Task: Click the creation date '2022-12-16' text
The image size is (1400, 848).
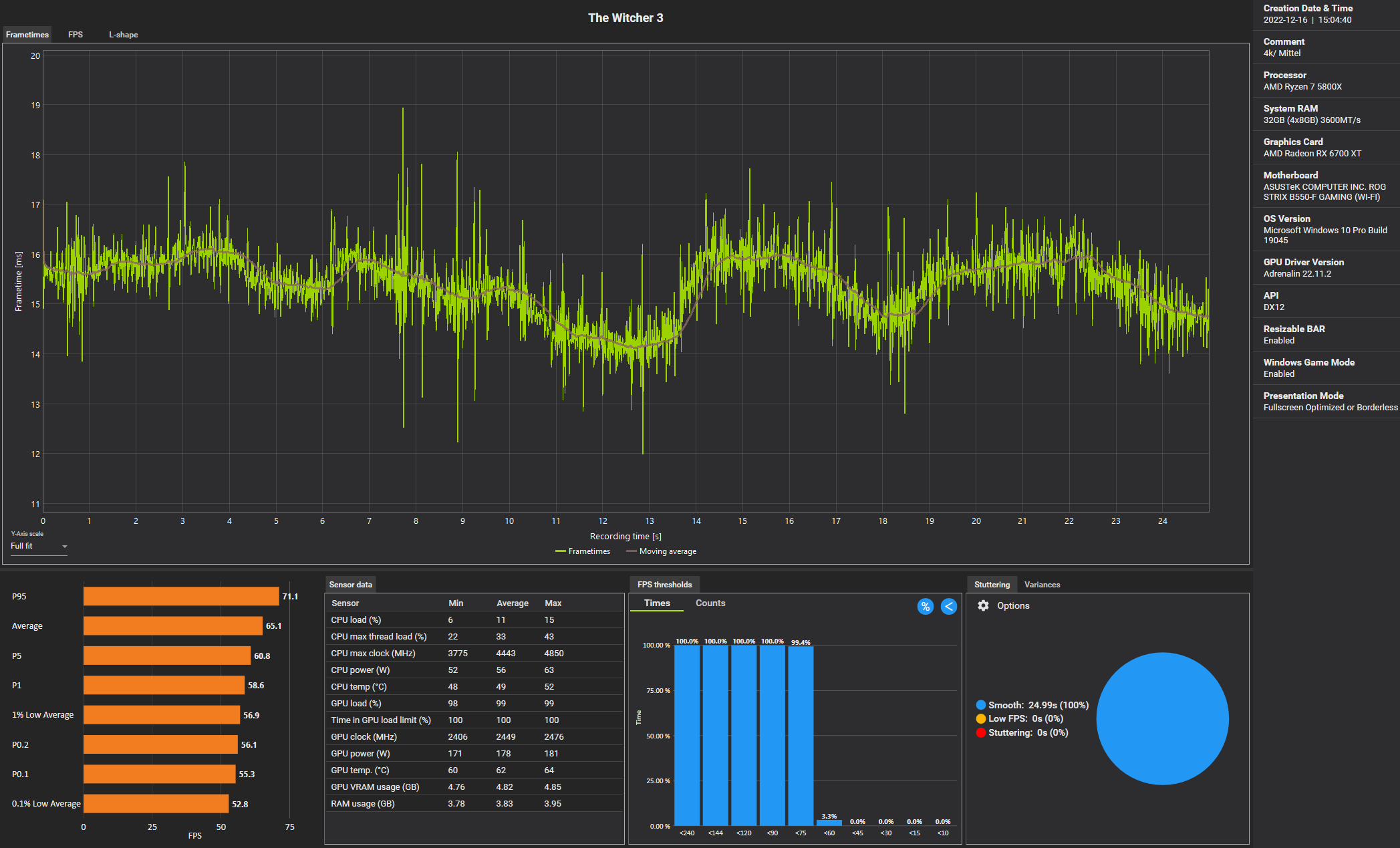Action: (x=1285, y=20)
